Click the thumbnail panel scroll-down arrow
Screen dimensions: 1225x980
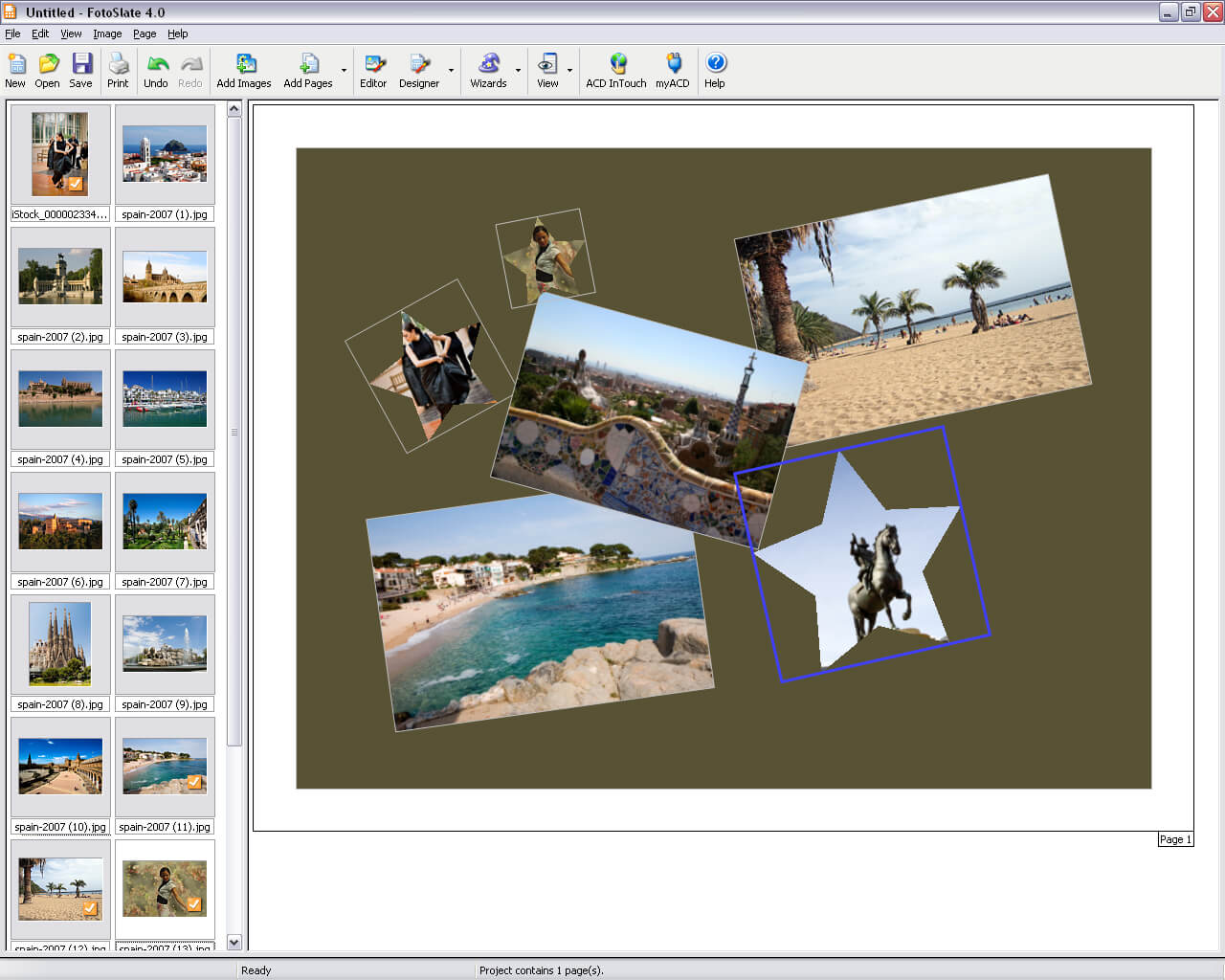[234, 942]
